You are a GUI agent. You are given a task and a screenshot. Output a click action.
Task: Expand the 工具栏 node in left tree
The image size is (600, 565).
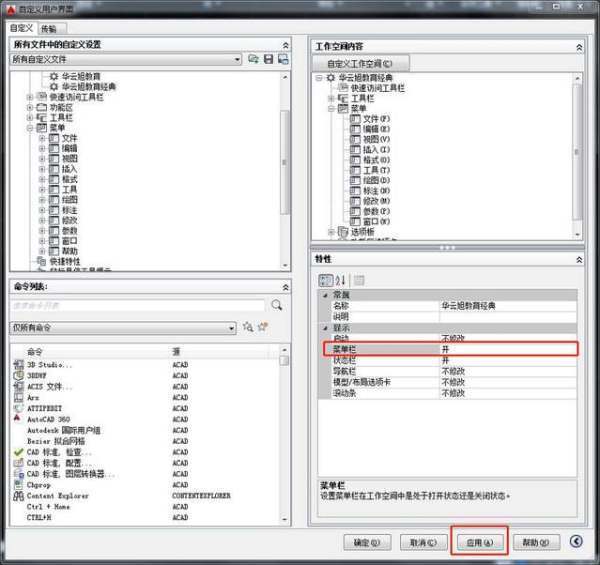point(29,118)
